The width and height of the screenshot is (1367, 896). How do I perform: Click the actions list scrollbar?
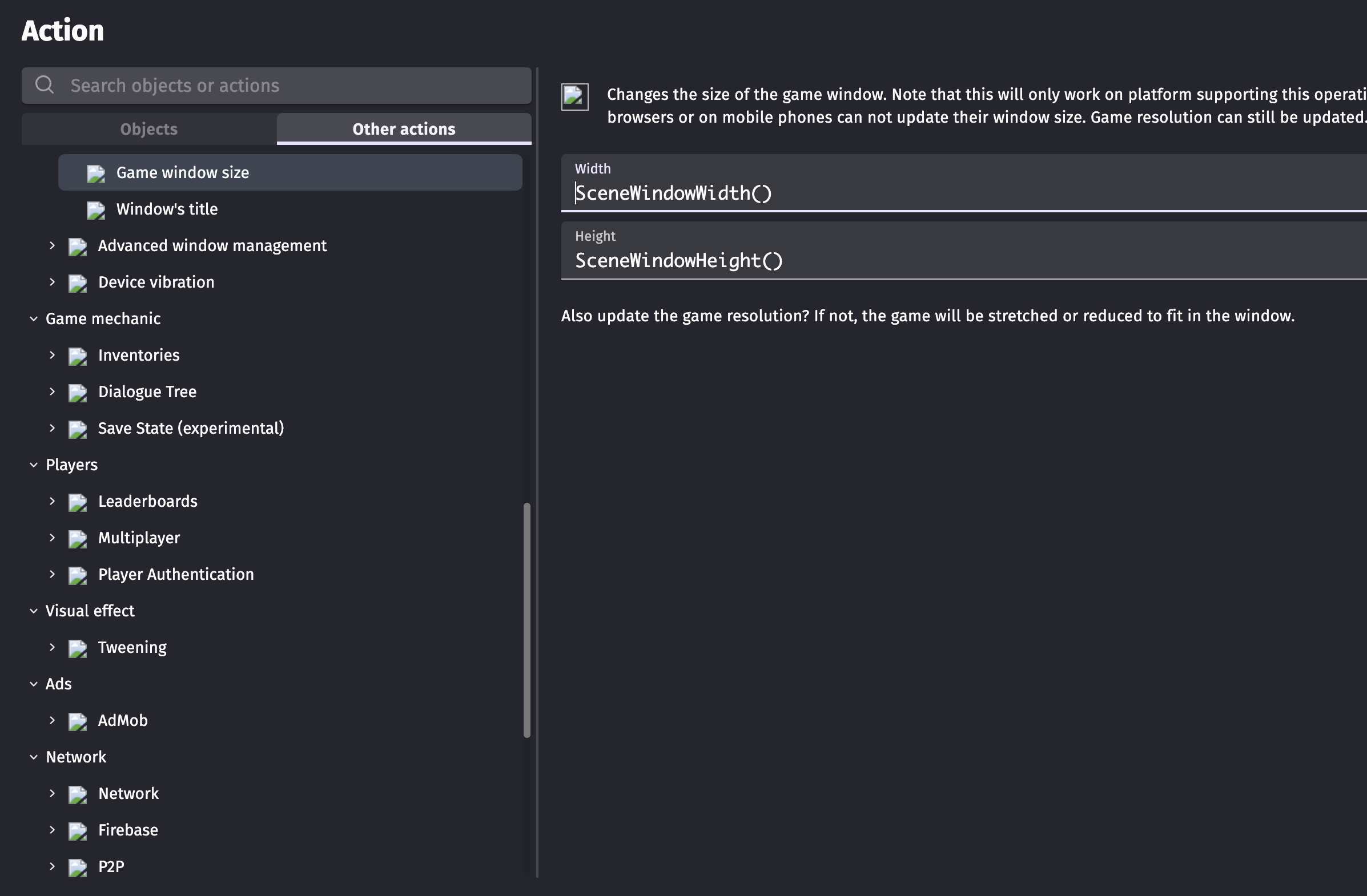[526, 620]
